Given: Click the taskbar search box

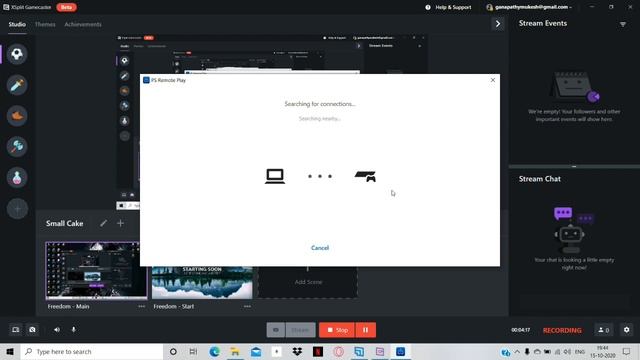Looking at the screenshot, I should (x=92, y=351).
